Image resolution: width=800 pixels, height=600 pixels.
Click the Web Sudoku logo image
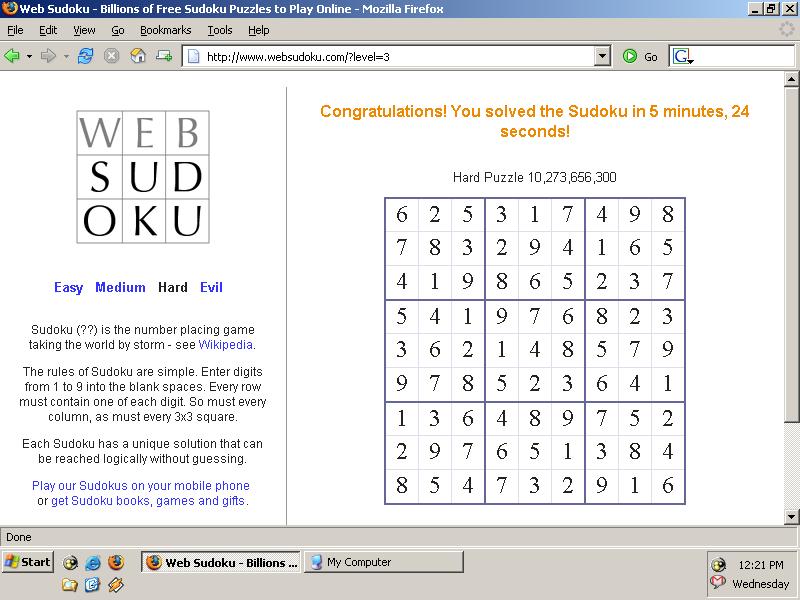[x=143, y=177]
